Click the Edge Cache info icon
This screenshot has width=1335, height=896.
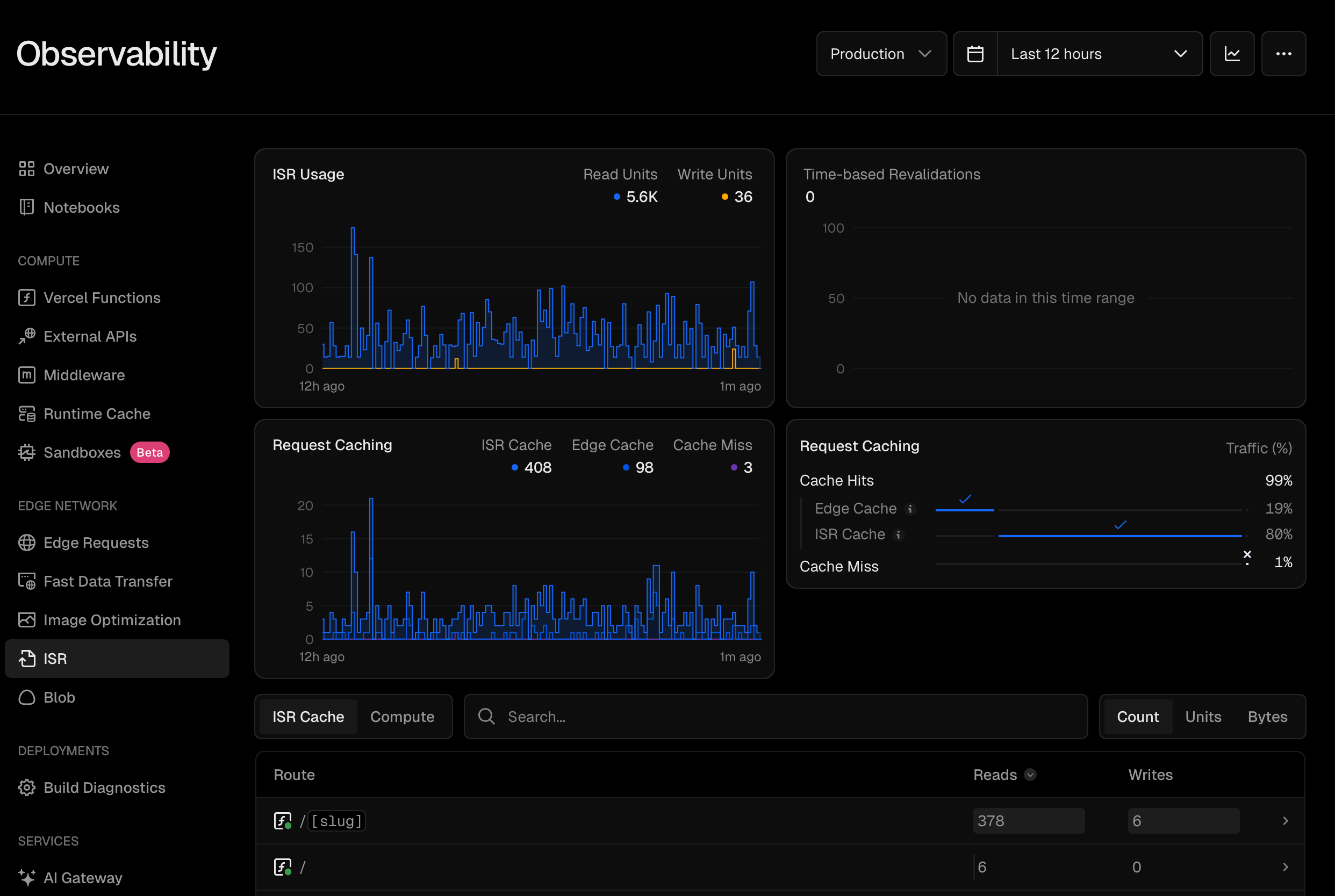click(910, 509)
